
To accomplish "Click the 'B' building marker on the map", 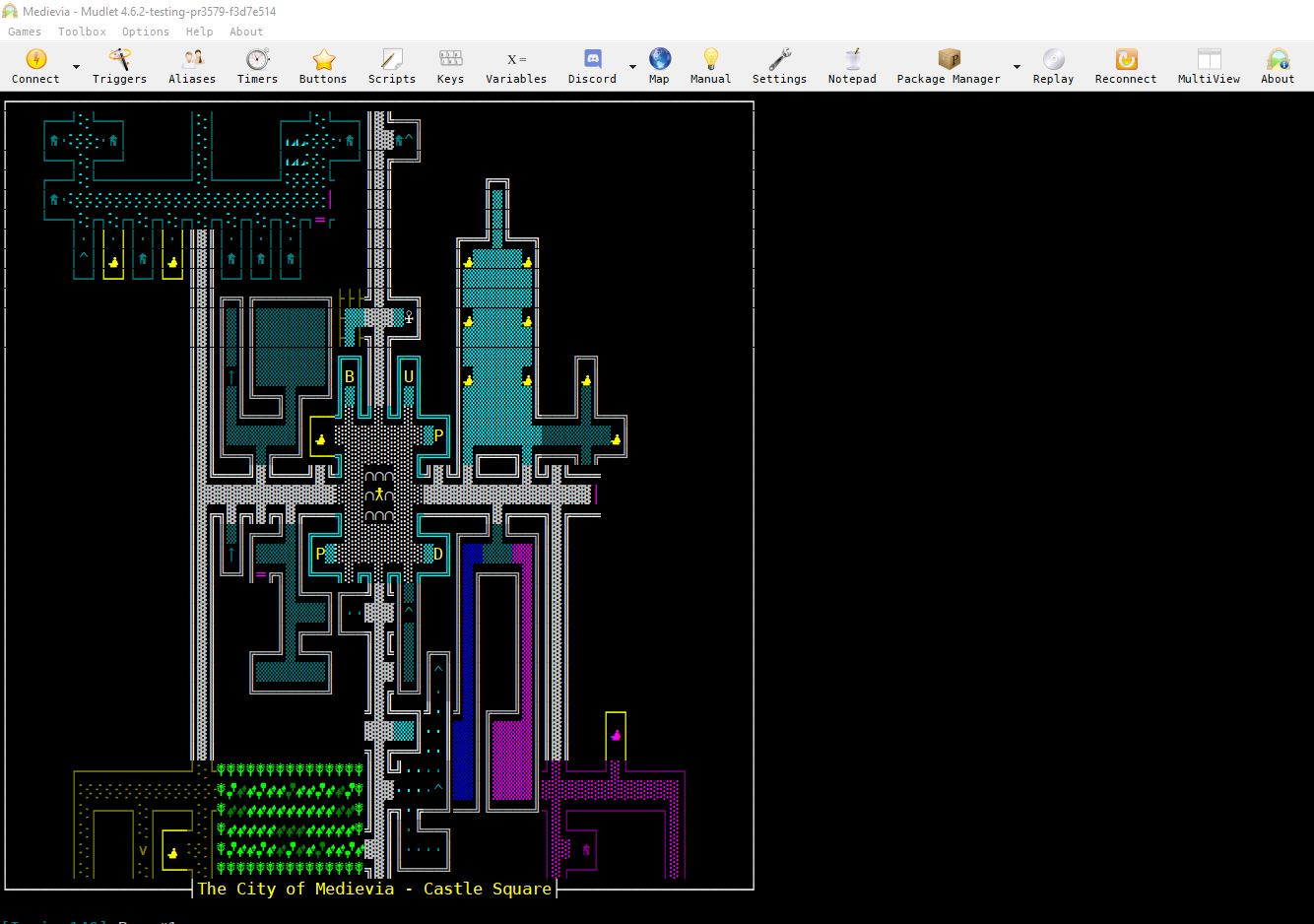I will (349, 376).
